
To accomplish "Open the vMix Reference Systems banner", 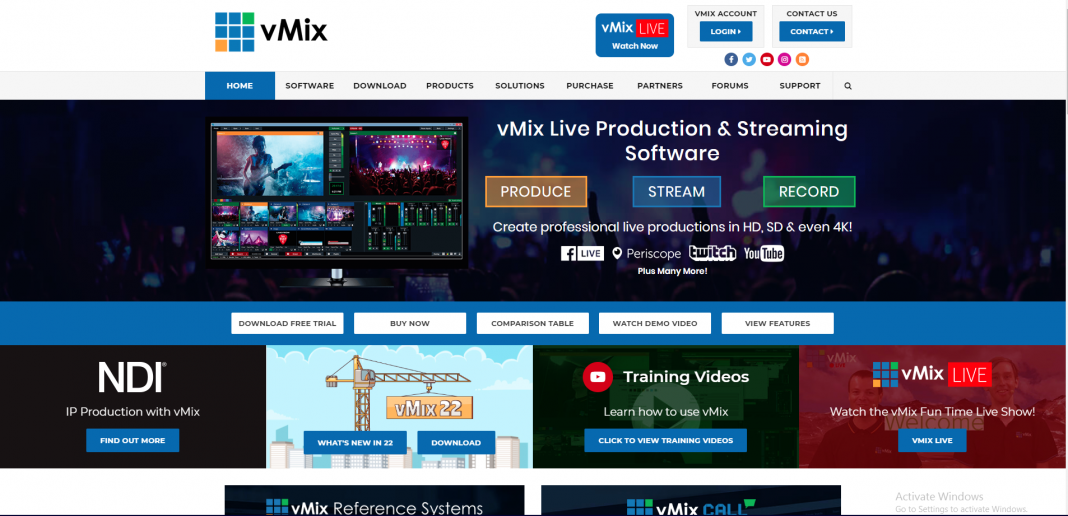I will pos(375,500).
